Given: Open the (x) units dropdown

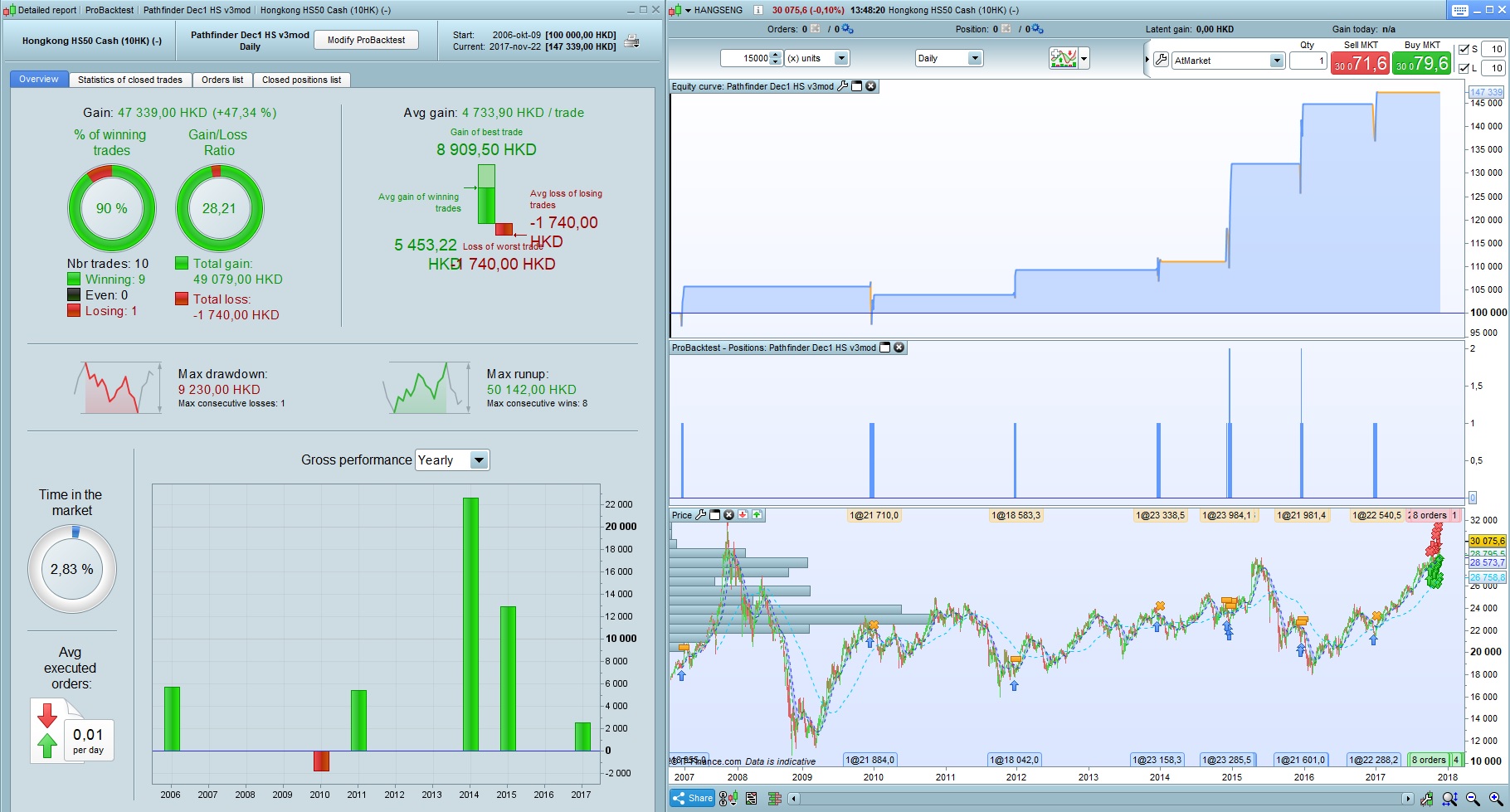Looking at the screenshot, I should 817,58.
